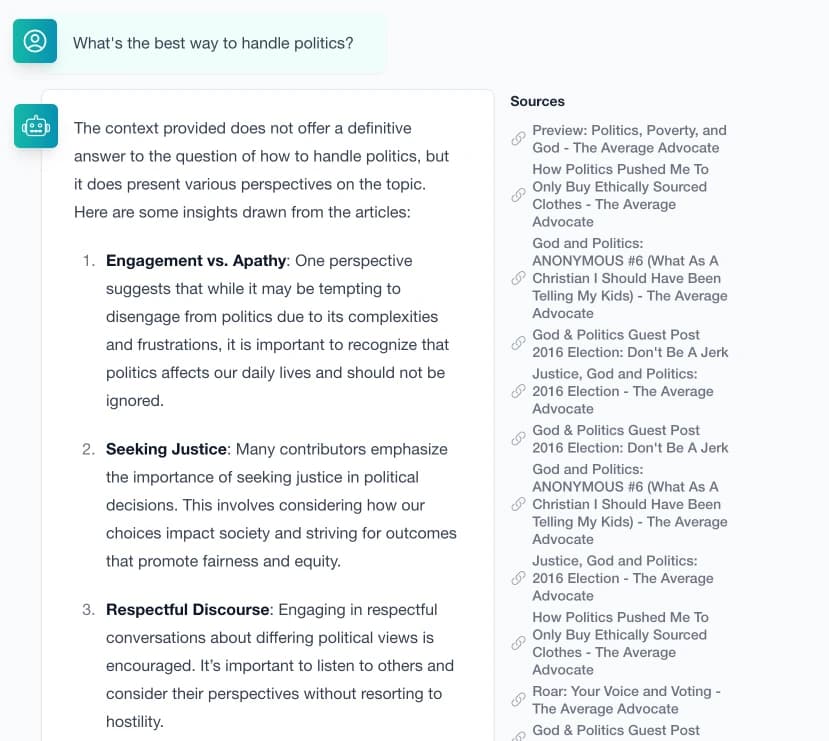Click link icon beside second Ethically Sourced Clothes source

tap(518, 643)
